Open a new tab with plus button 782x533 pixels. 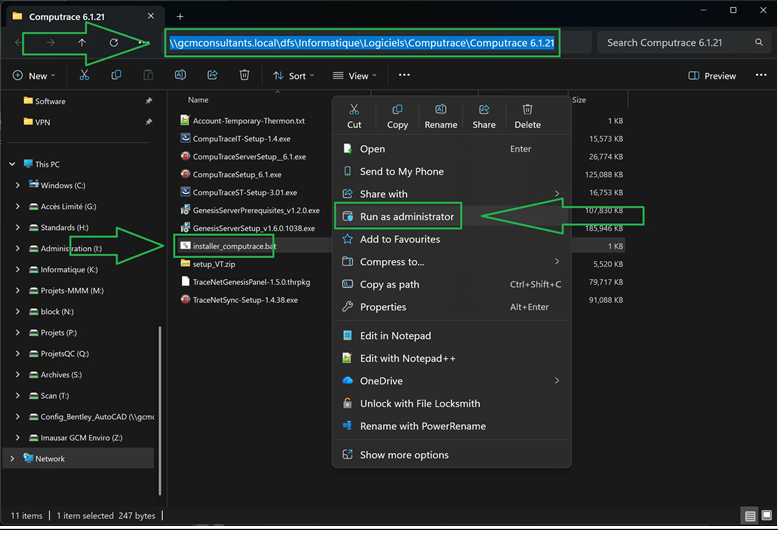pos(180,16)
